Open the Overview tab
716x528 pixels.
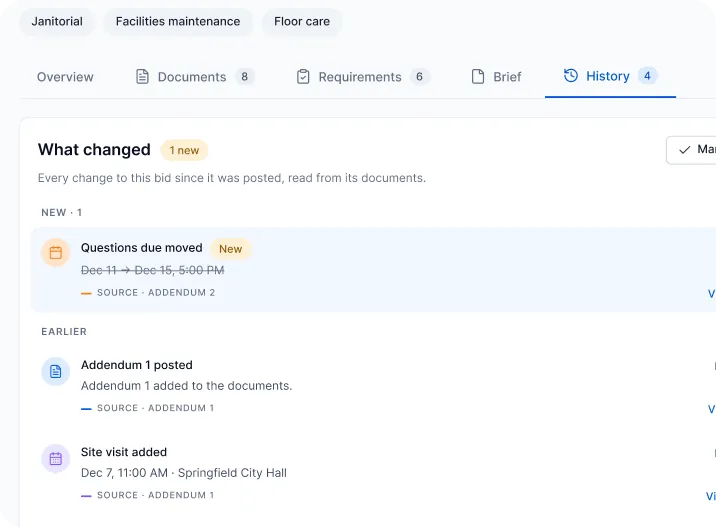[65, 77]
